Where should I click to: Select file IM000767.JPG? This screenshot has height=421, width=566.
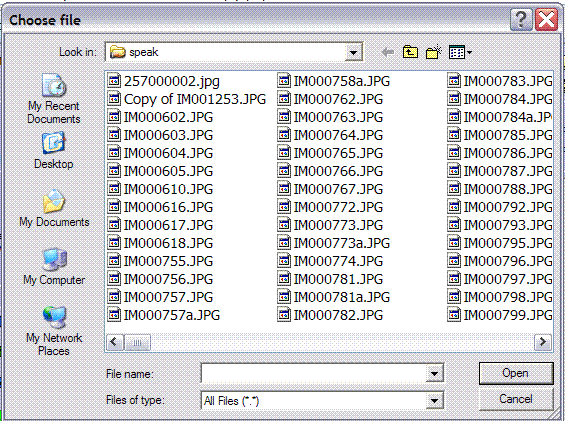pos(330,189)
